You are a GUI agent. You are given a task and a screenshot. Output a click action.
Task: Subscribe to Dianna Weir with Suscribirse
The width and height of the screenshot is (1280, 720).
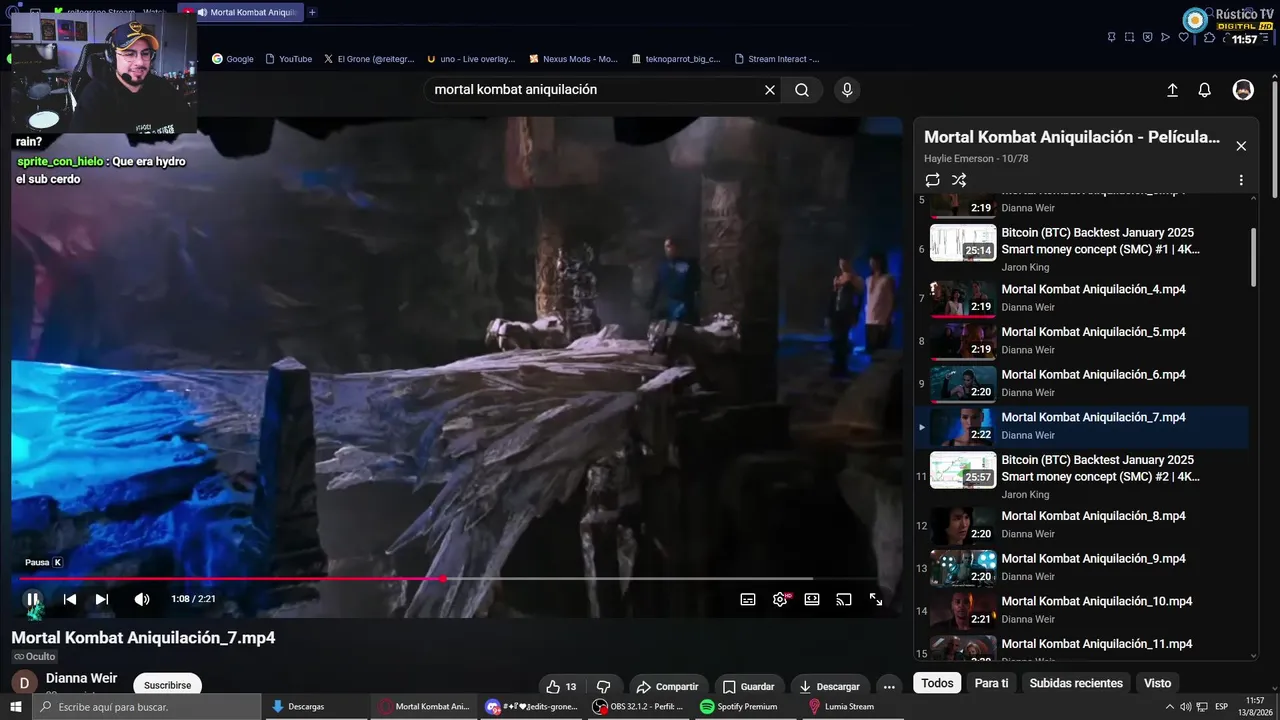coord(167,685)
